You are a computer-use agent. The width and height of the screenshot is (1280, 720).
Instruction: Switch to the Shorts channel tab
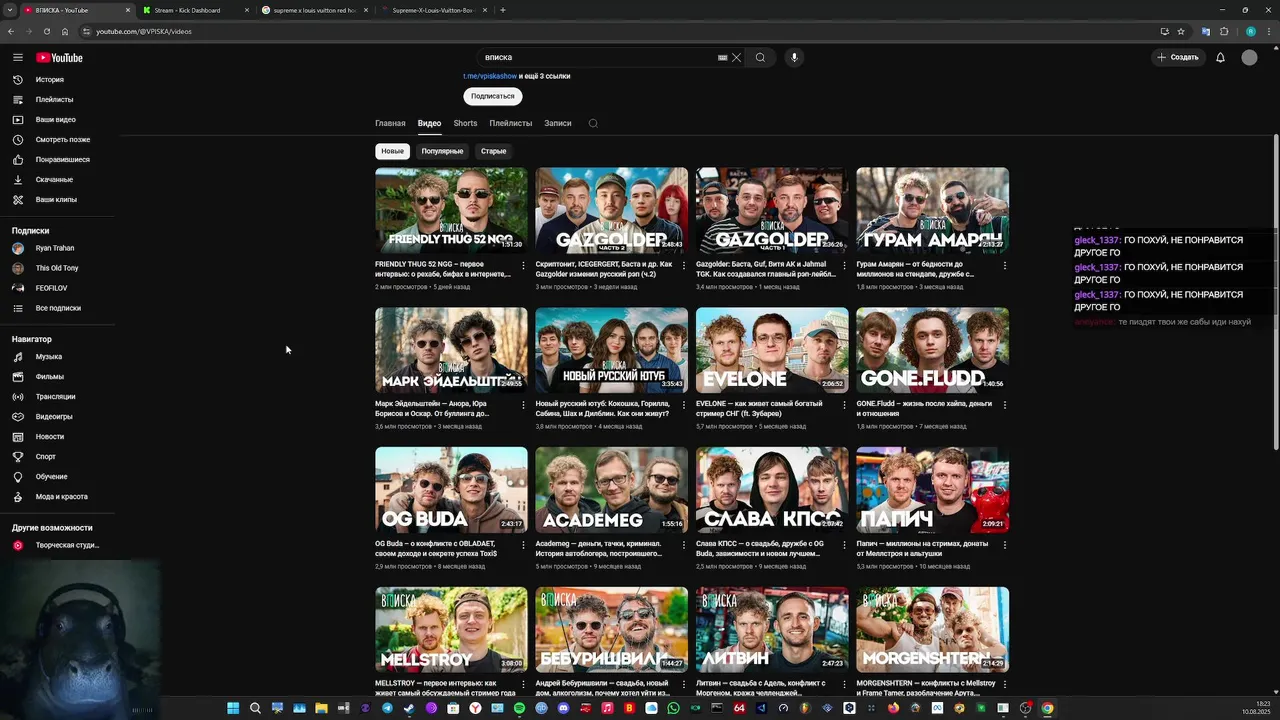[x=465, y=123]
